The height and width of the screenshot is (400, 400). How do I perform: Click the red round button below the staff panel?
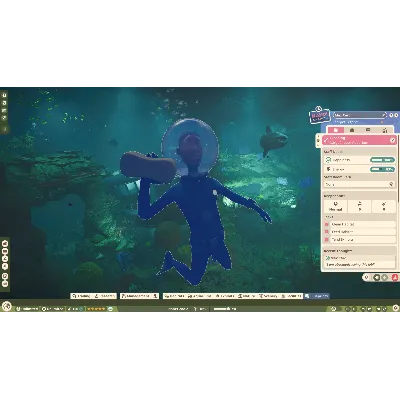[395, 277]
